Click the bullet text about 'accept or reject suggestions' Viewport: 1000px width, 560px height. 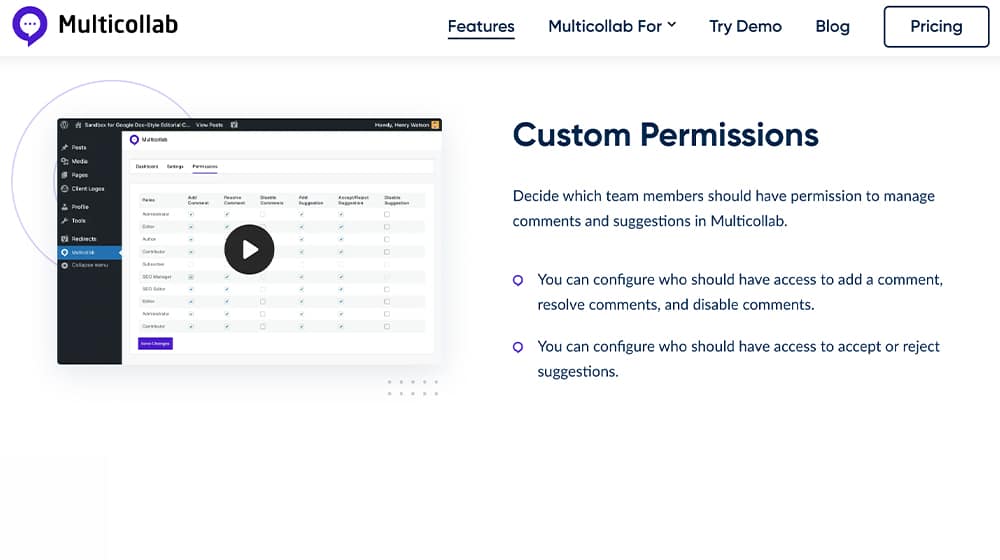tap(739, 359)
